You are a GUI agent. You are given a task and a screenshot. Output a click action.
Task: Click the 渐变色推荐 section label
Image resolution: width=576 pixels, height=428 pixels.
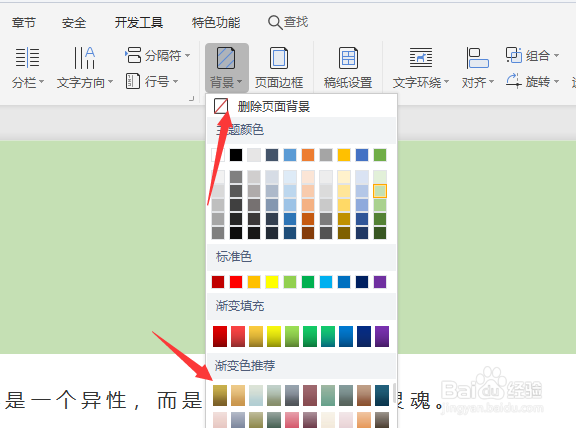pos(245,366)
